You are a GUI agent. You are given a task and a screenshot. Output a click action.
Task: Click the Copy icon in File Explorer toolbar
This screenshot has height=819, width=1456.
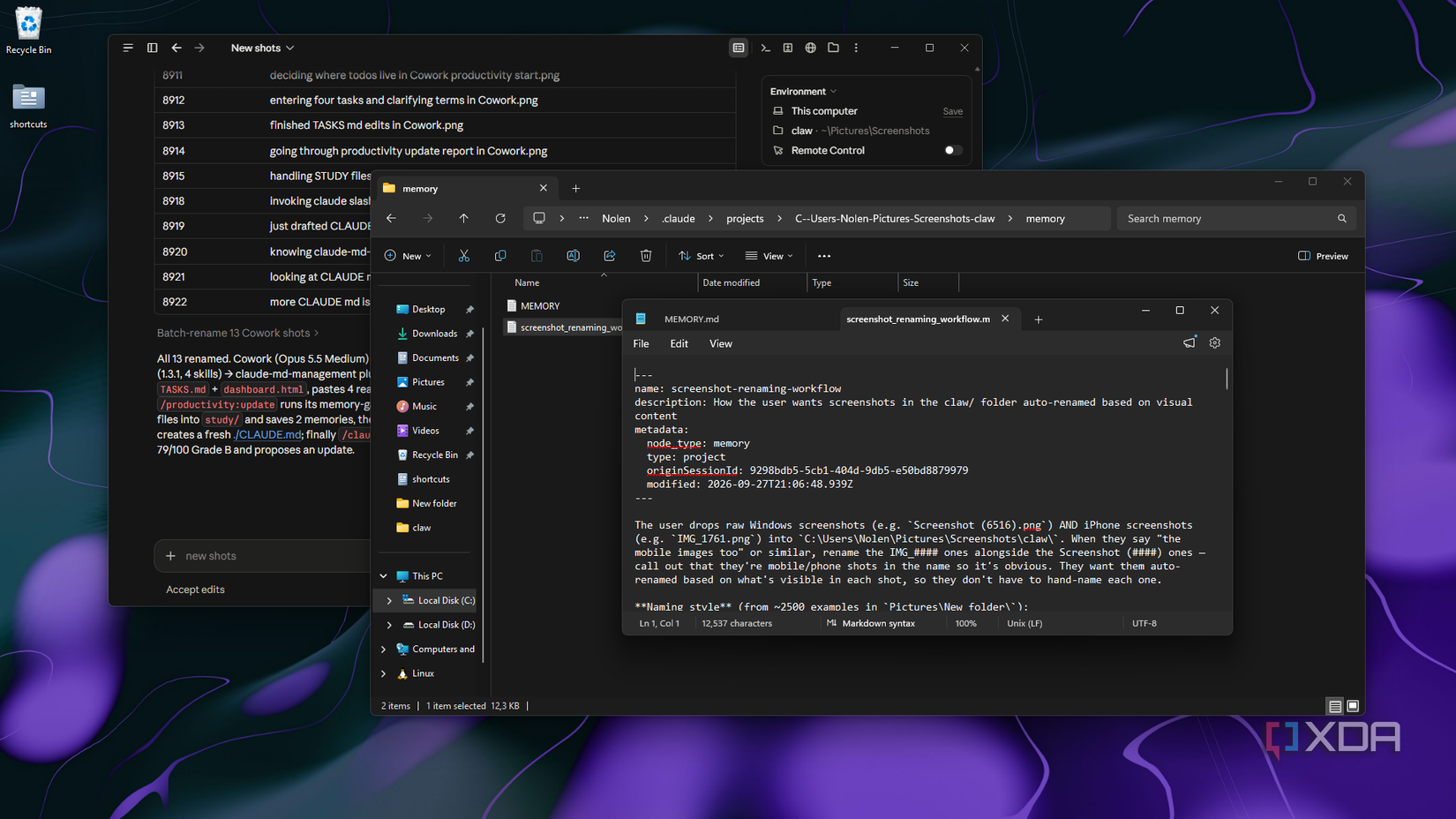500,256
